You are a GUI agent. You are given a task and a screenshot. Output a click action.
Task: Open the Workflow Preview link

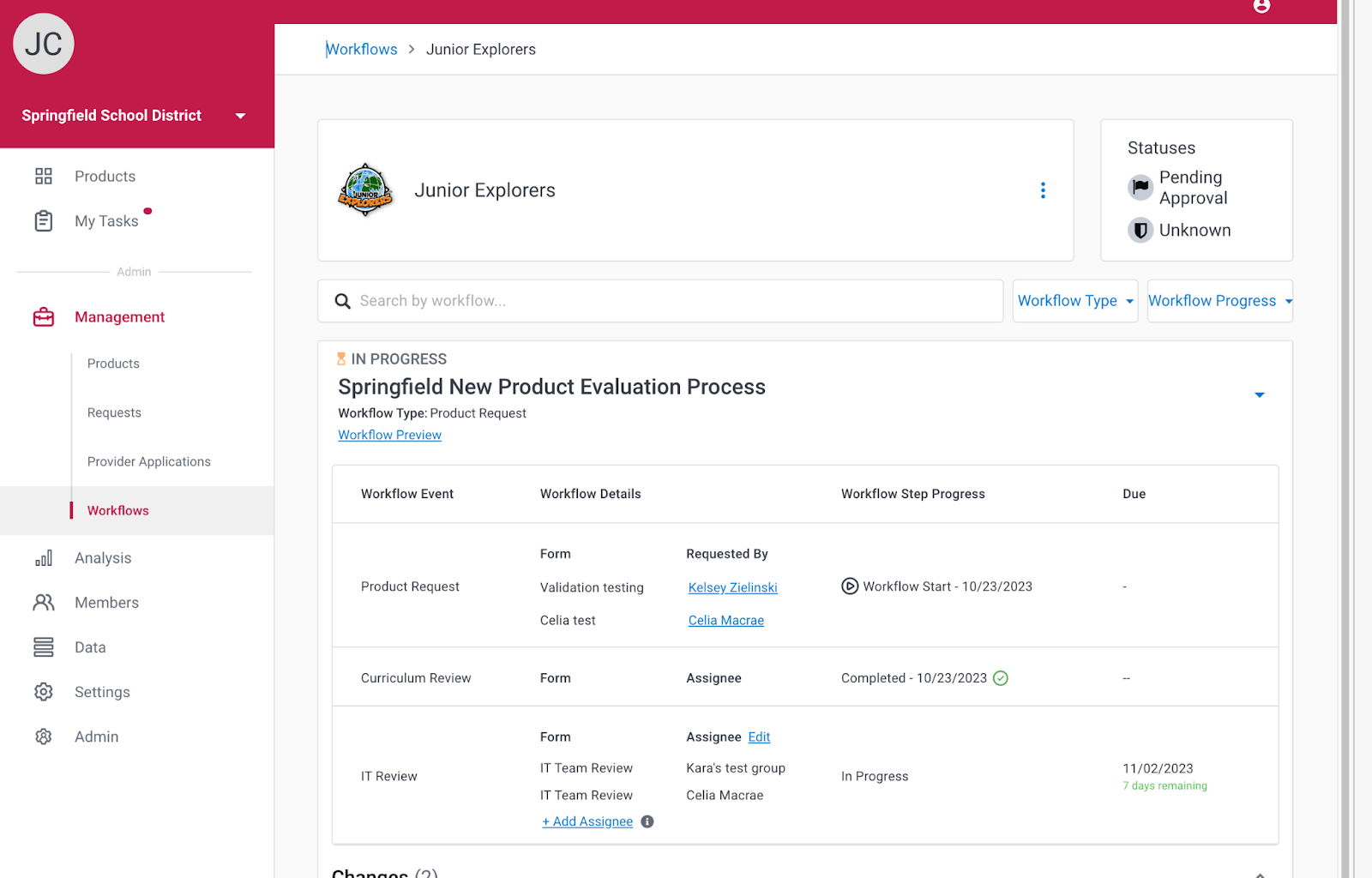click(389, 435)
